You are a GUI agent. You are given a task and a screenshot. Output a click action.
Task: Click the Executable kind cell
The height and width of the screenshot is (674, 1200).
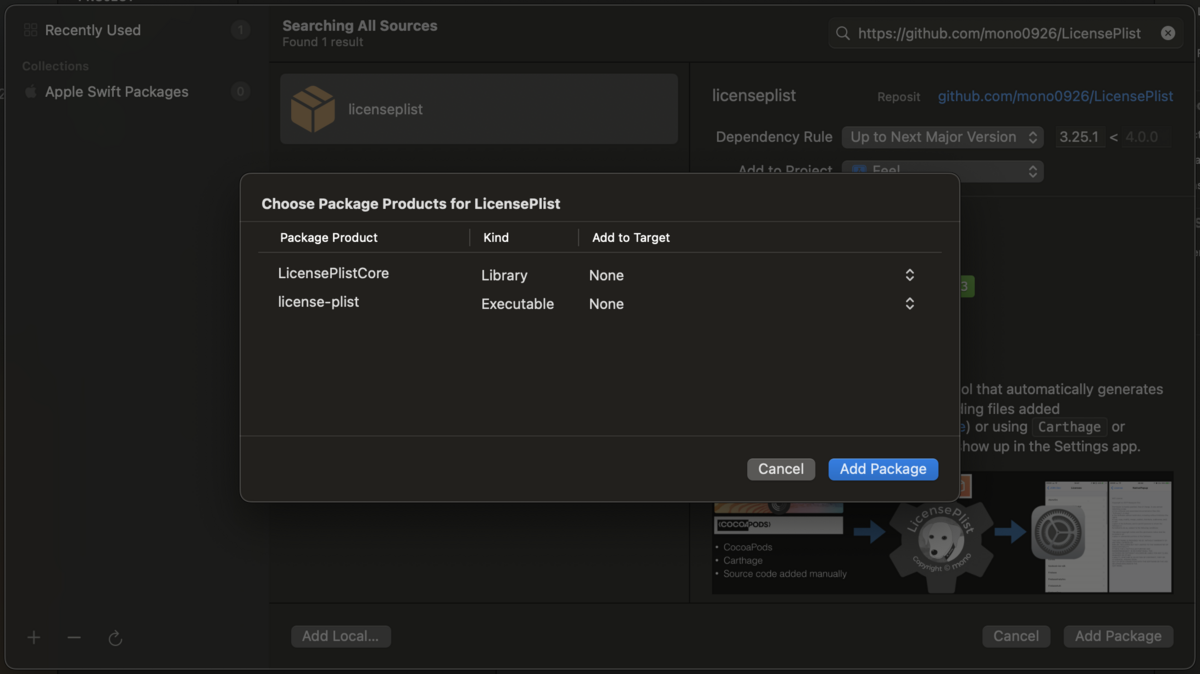(517, 304)
